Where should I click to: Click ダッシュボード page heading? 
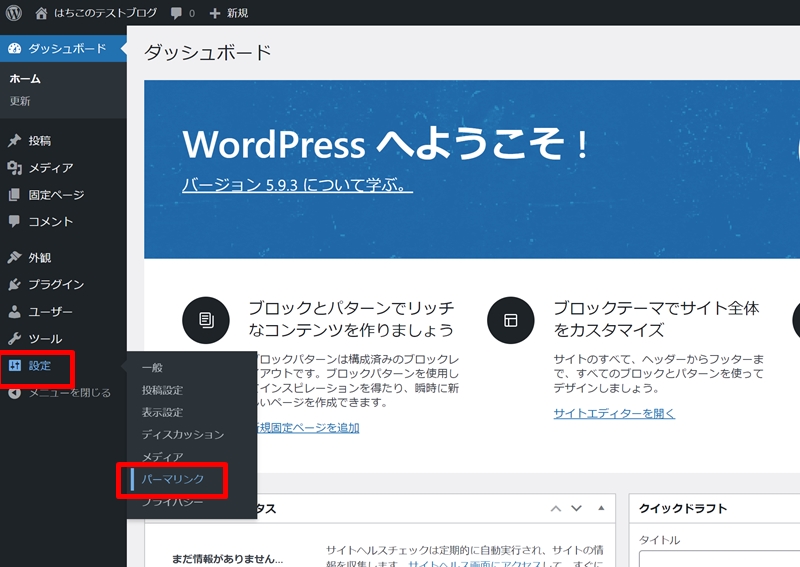tap(208, 53)
